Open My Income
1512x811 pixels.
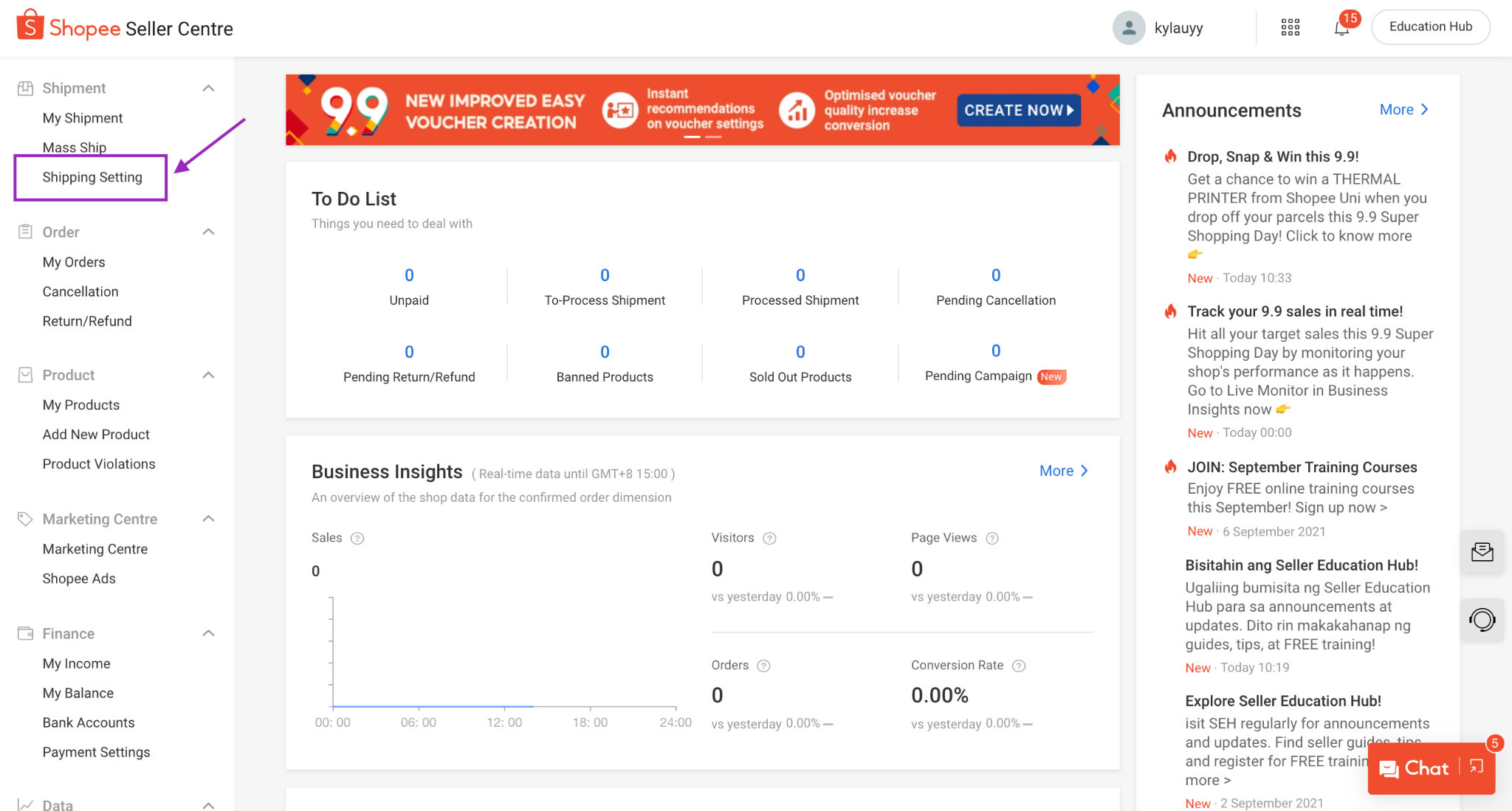click(77, 663)
